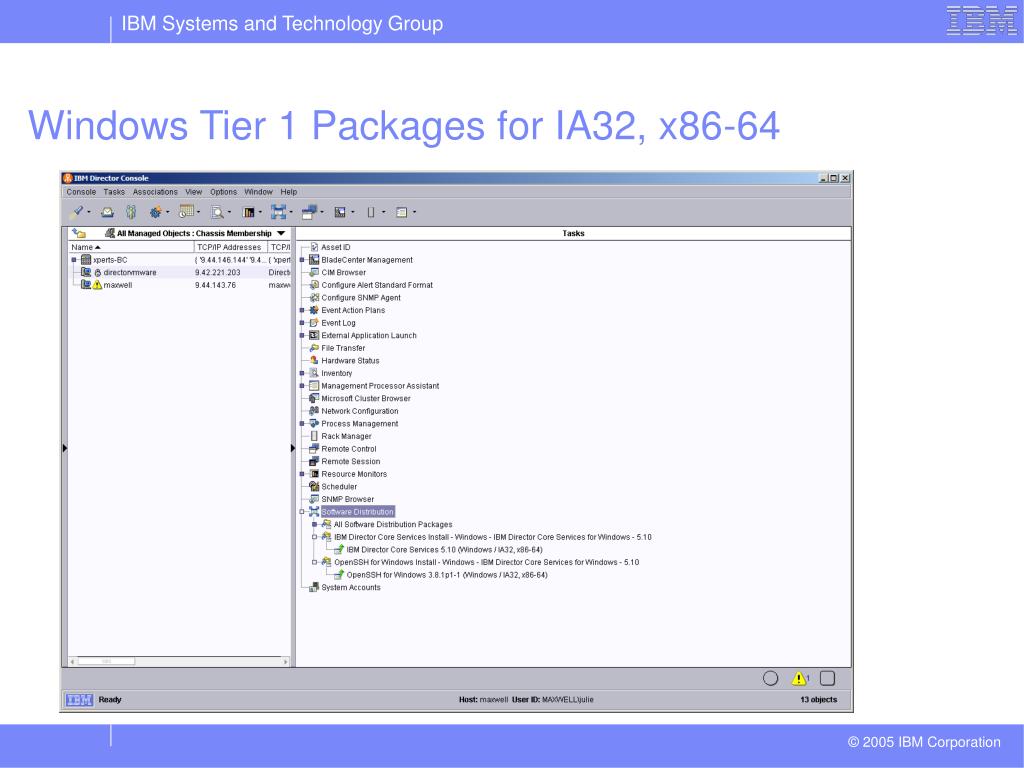Select Configure SNMP Agent task
Viewport: 1024px width, 768px height.
tap(360, 298)
